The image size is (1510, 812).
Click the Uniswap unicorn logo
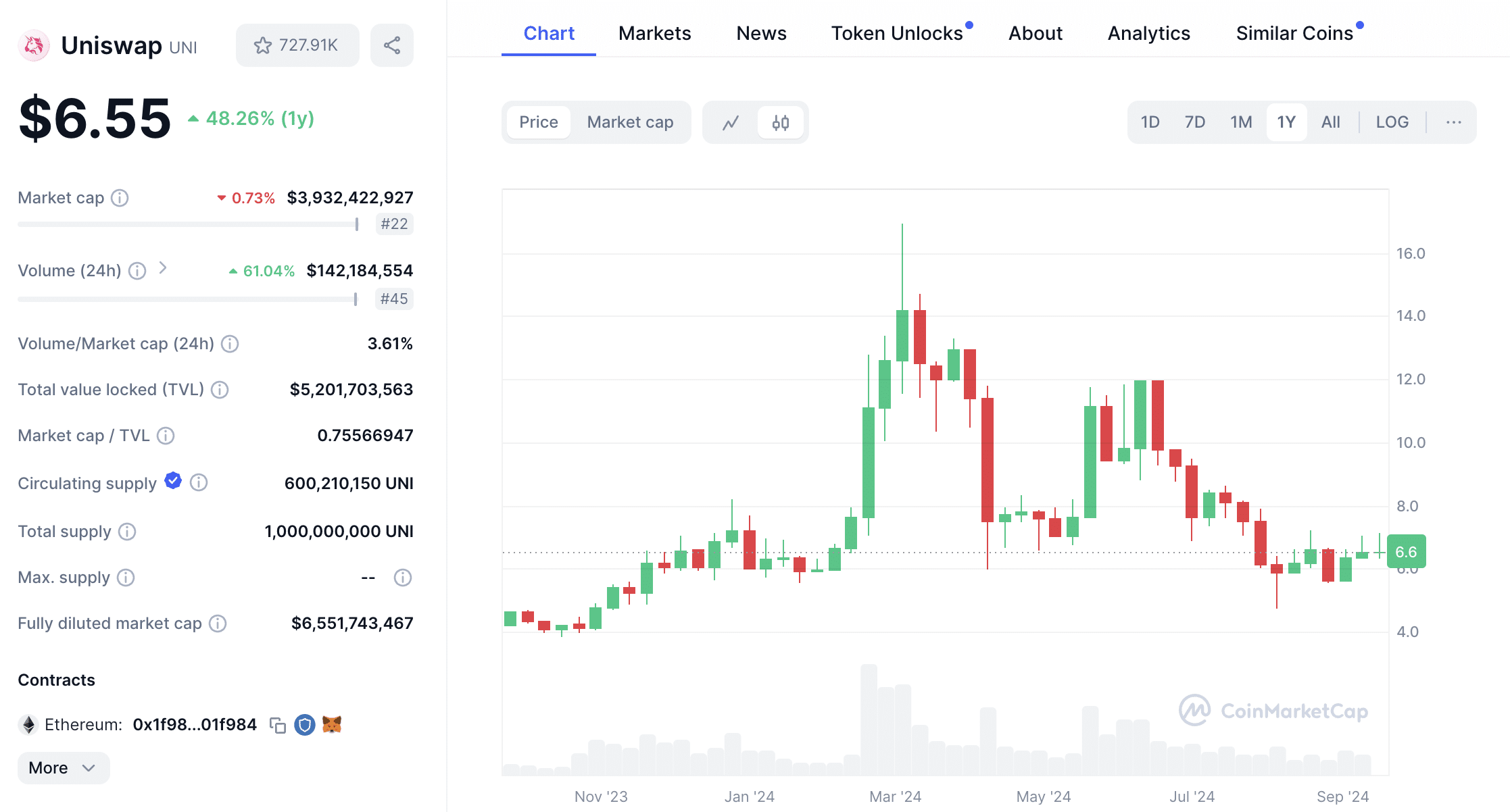34,46
